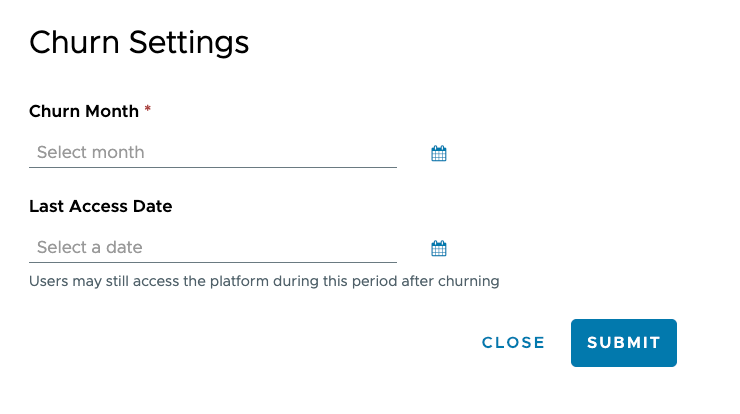Image resolution: width=740 pixels, height=414 pixels.
Task: Focus the Select a date input field
Action: (213, 248)
